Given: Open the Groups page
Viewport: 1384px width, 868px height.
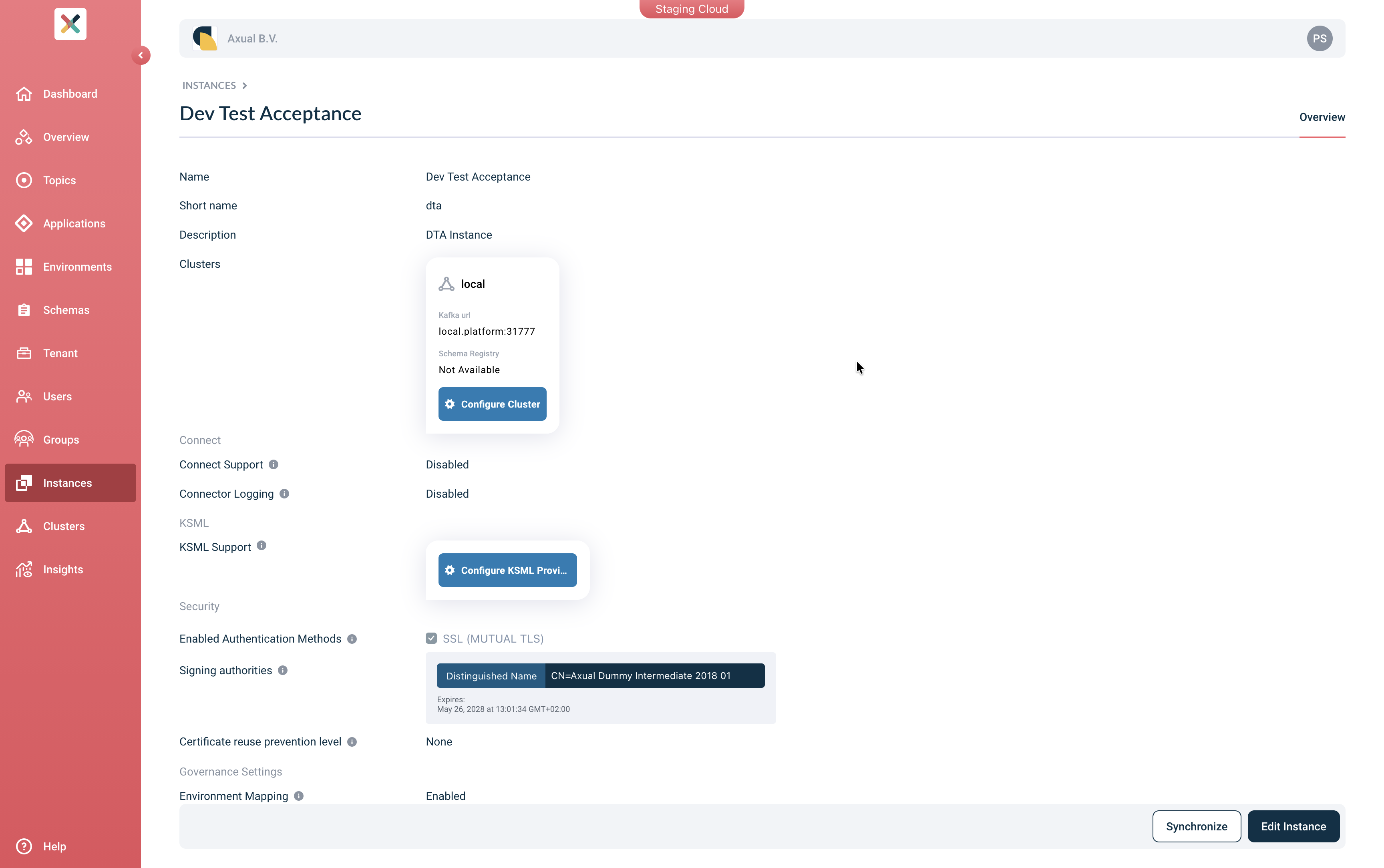Looking at the screenshot, I should (61, 440).
